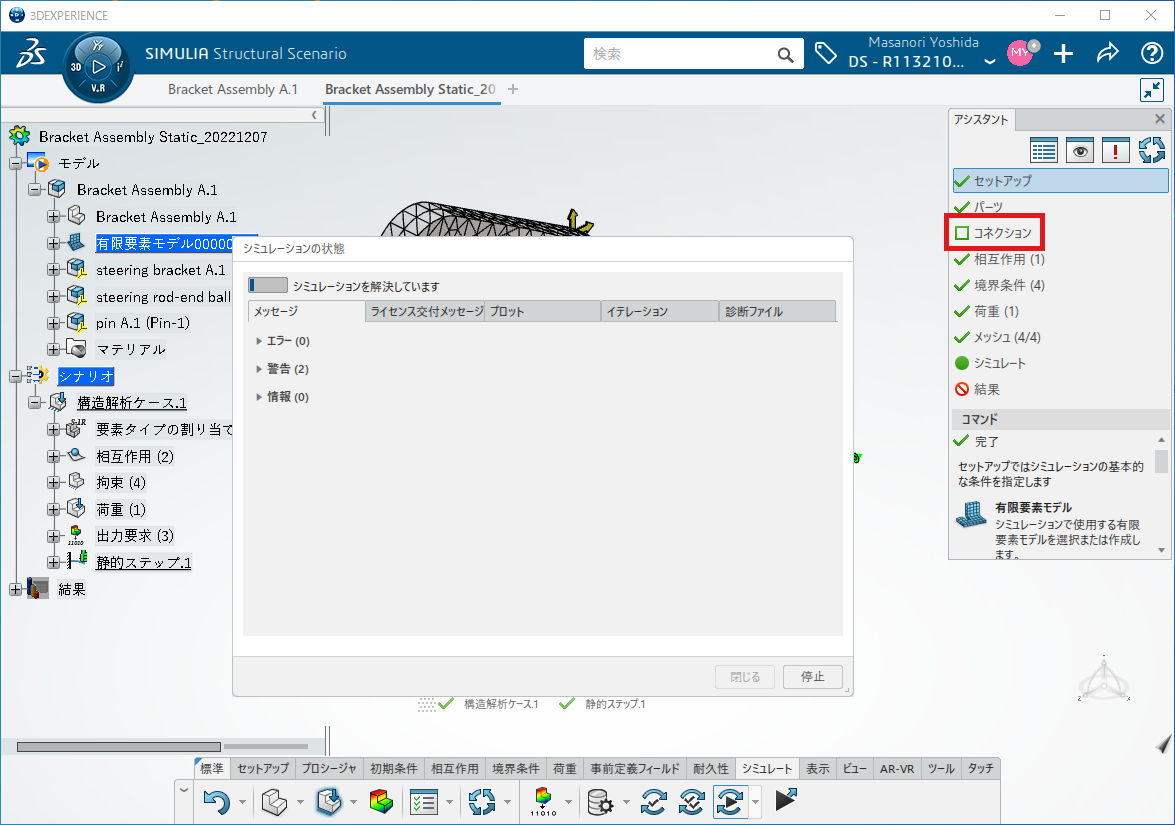Select the 構造解析ケース.1 tree item
The height and width of the screenshot is (825, 1175).
tap(131, 403)
